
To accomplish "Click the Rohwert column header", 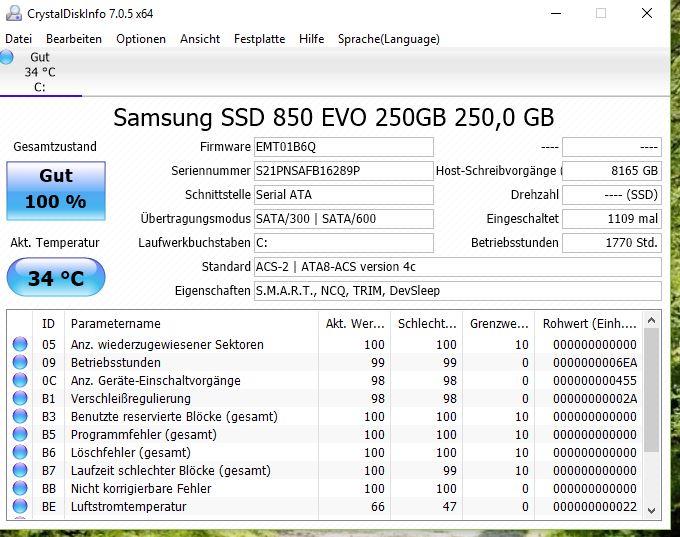I will 589,324.
